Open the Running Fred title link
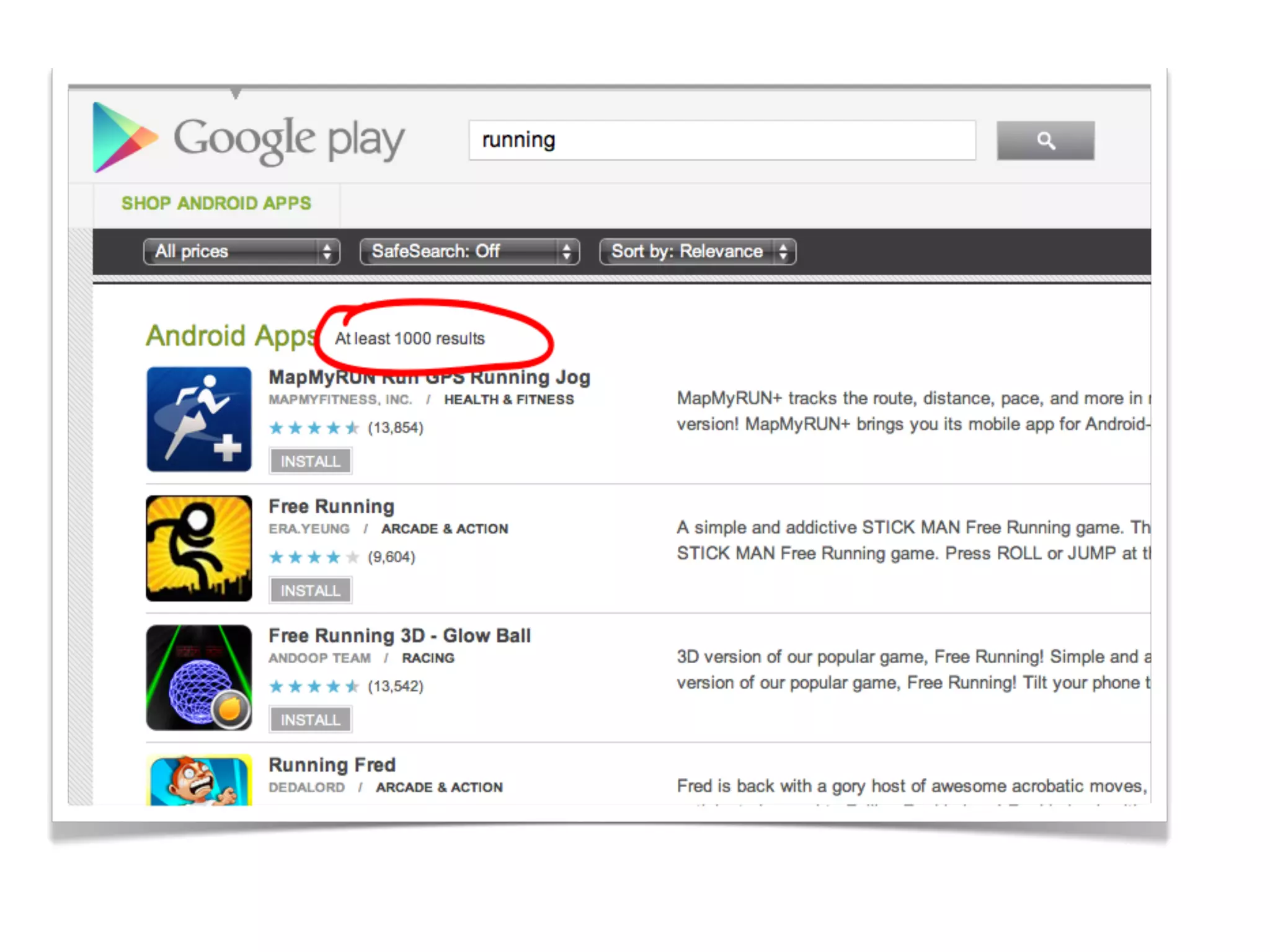This screenshot has width=1270, height=952. [x=332, y=765]
